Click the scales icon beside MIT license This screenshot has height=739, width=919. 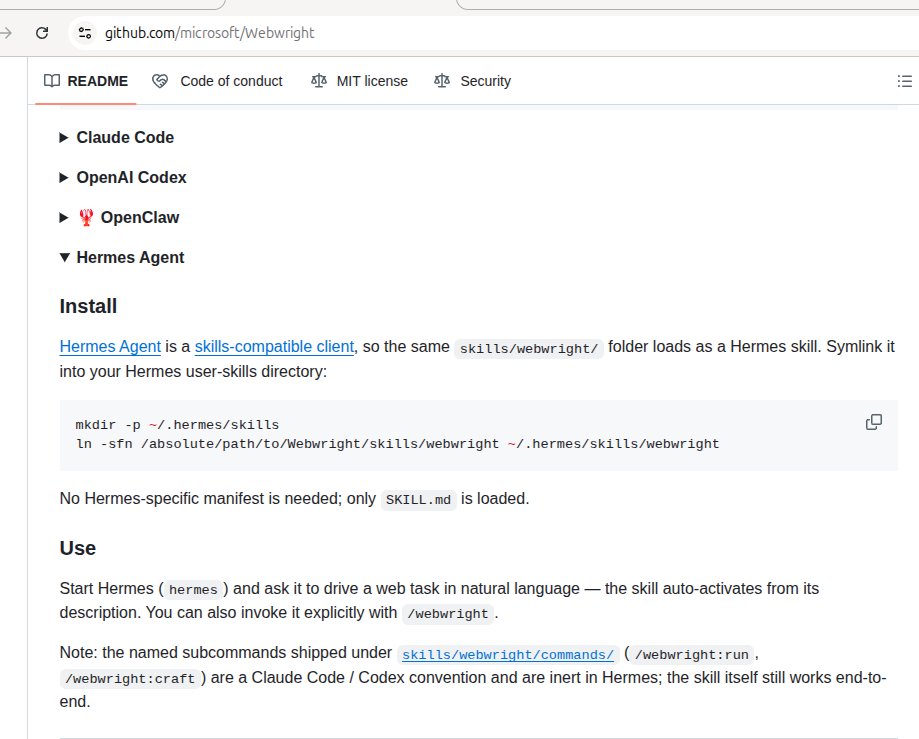(319, 81)
